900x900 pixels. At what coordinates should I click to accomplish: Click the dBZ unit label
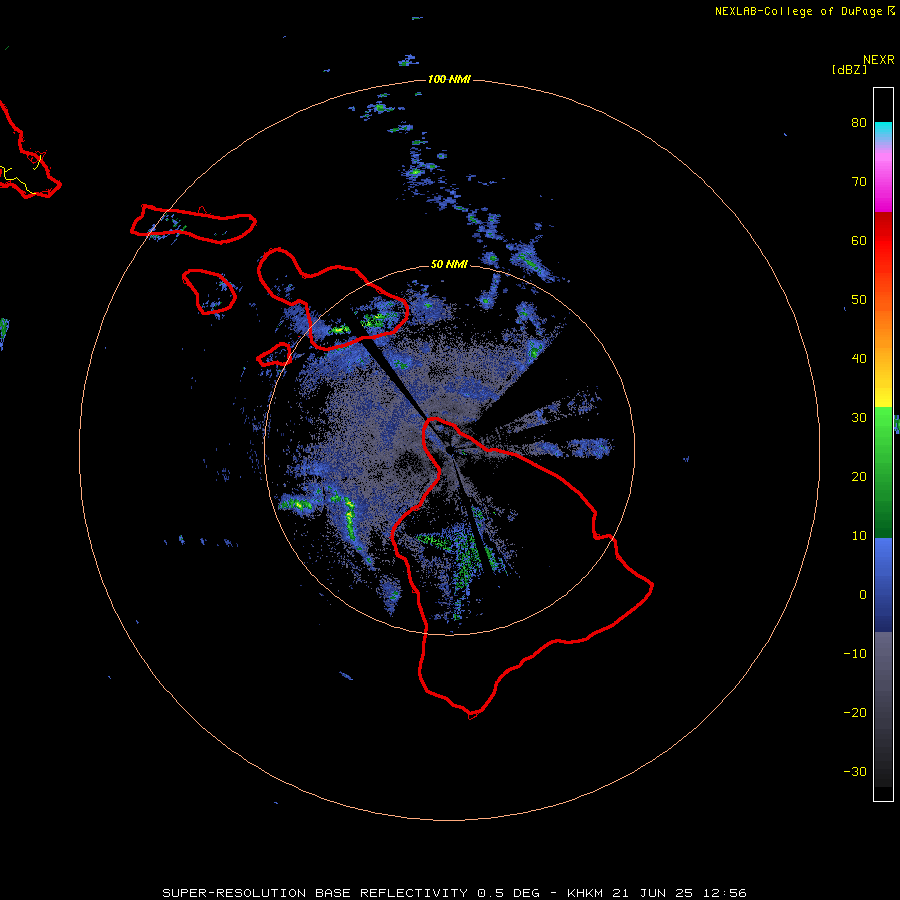(849, 70)
